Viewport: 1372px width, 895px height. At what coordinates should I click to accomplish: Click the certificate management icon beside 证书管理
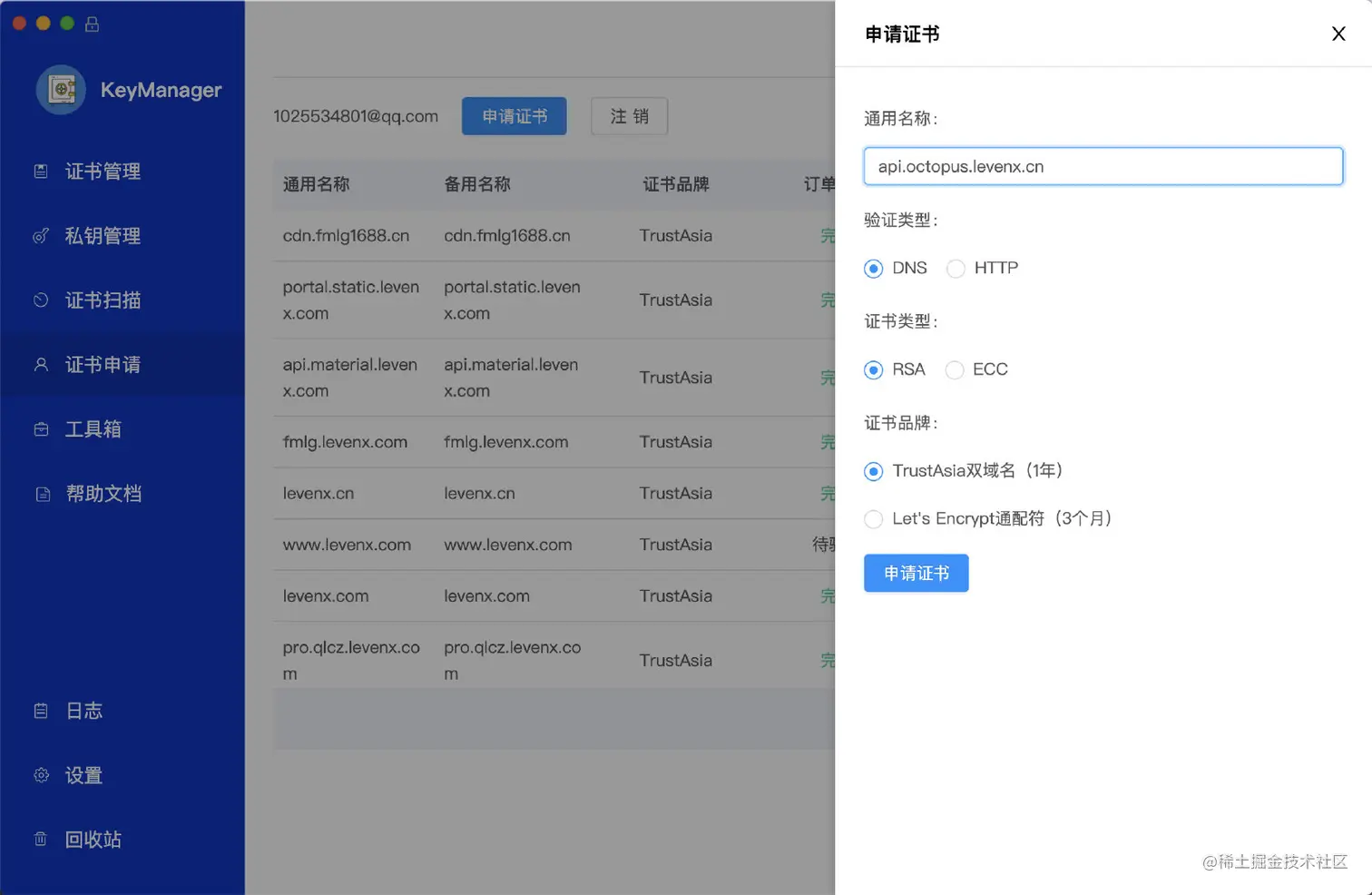click(x=41, y=172)
